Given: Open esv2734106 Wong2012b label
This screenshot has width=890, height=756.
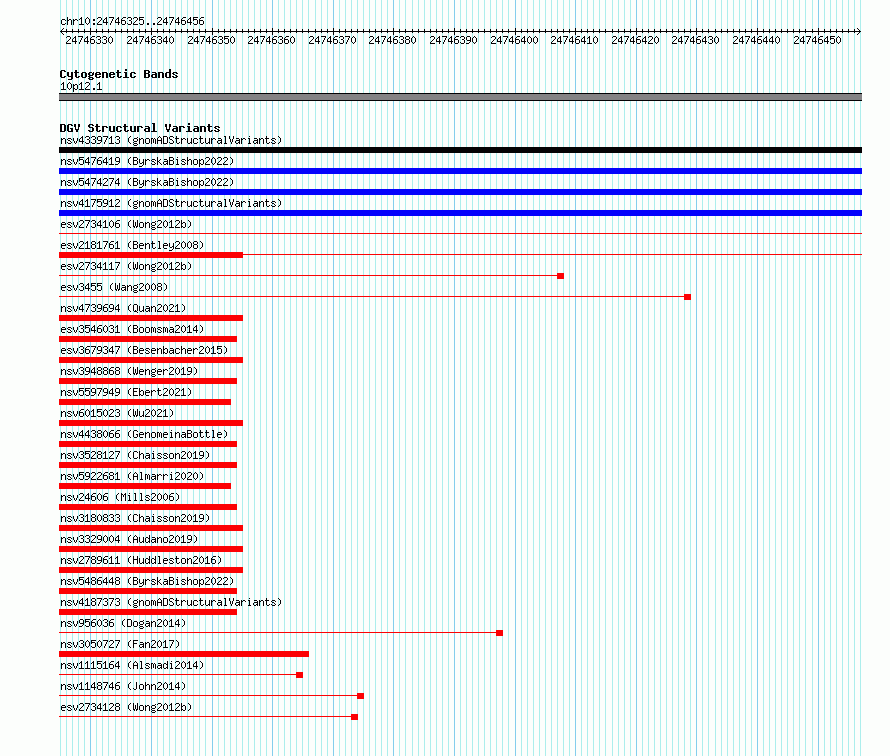Looking at the screenshot, I should pos(126,224).
